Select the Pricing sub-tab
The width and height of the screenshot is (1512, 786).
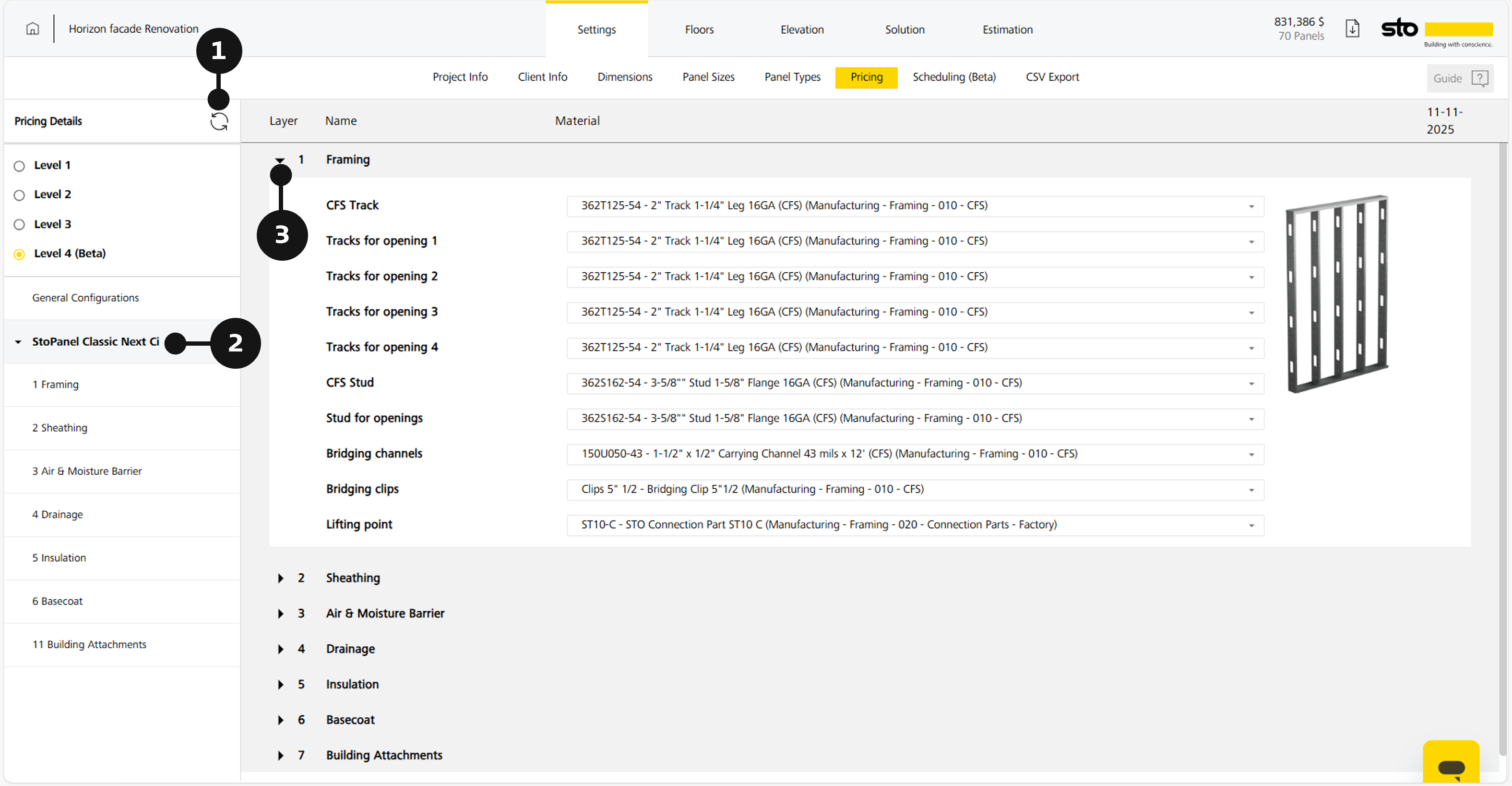pyautogui.click(x=866, y=77)
